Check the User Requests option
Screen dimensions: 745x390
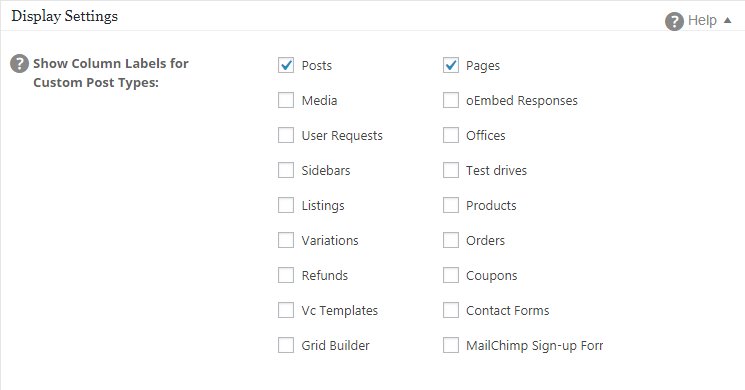point(286,135)
